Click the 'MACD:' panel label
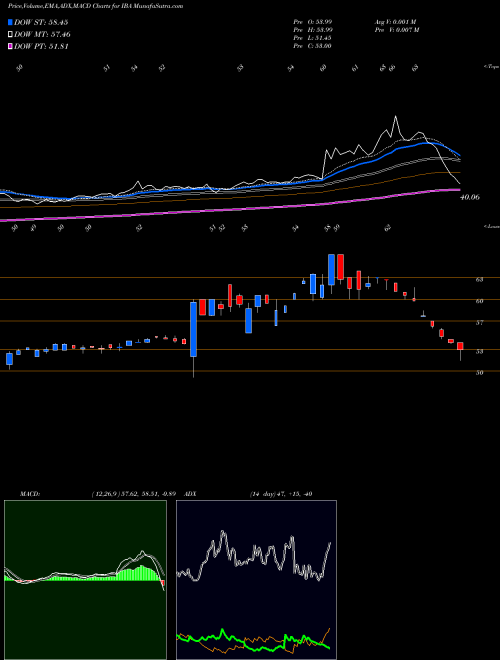This screenshot has width=500, height=660. pyautogui.click(x=29, y=494)
